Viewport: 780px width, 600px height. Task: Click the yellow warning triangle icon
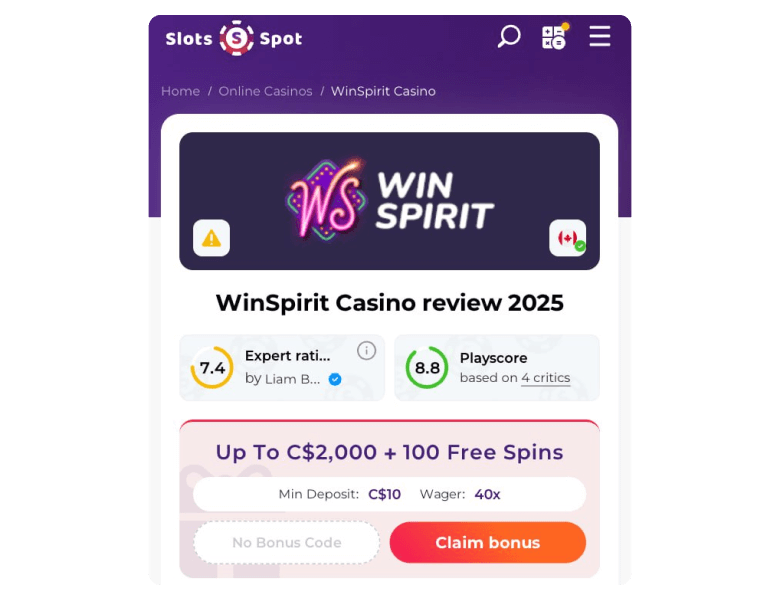(x=211, y=238)
